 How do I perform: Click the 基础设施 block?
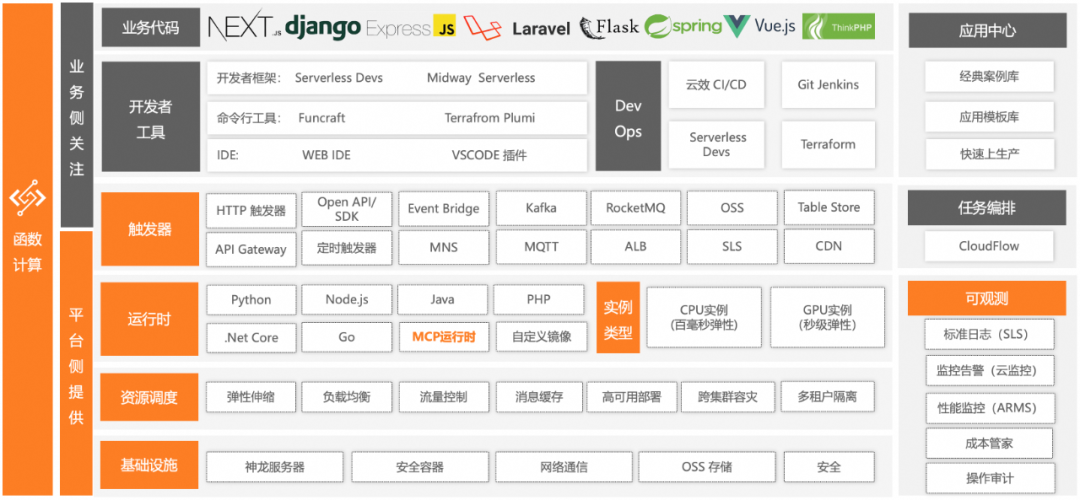tap(149, 465)
